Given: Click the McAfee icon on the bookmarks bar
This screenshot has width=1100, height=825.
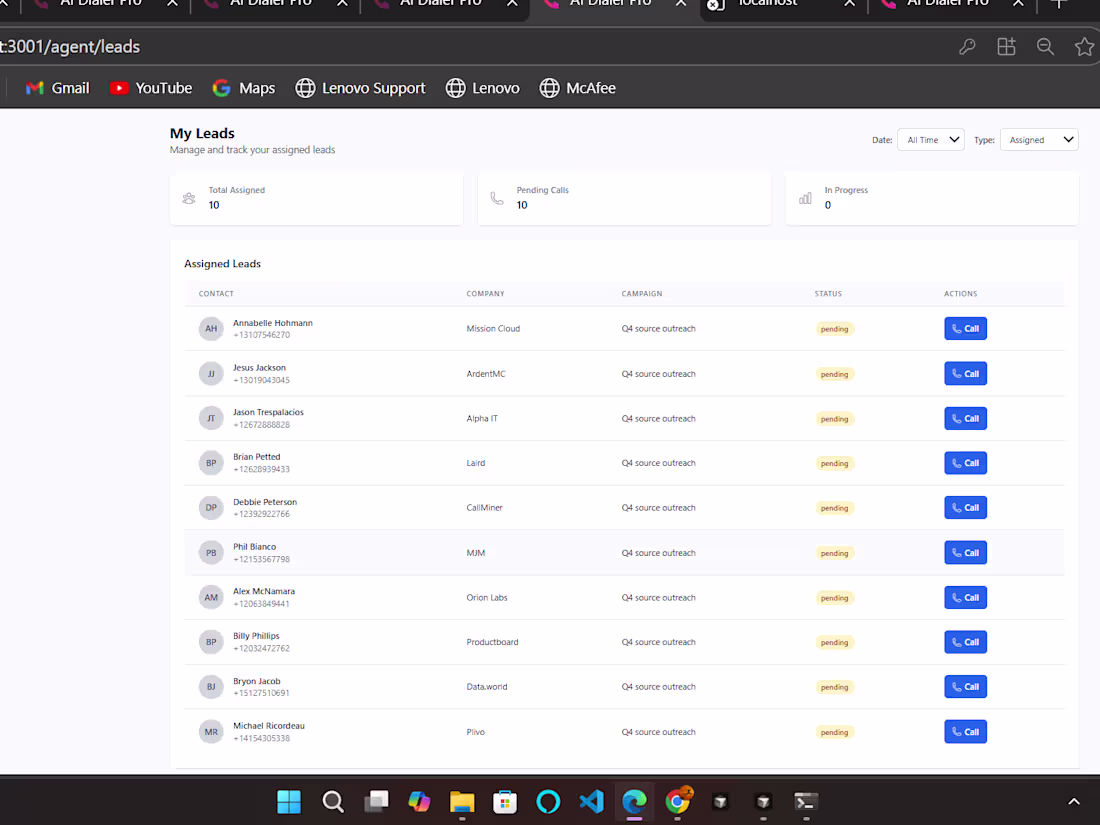Looking at the screenshot, I should point(550,88).
